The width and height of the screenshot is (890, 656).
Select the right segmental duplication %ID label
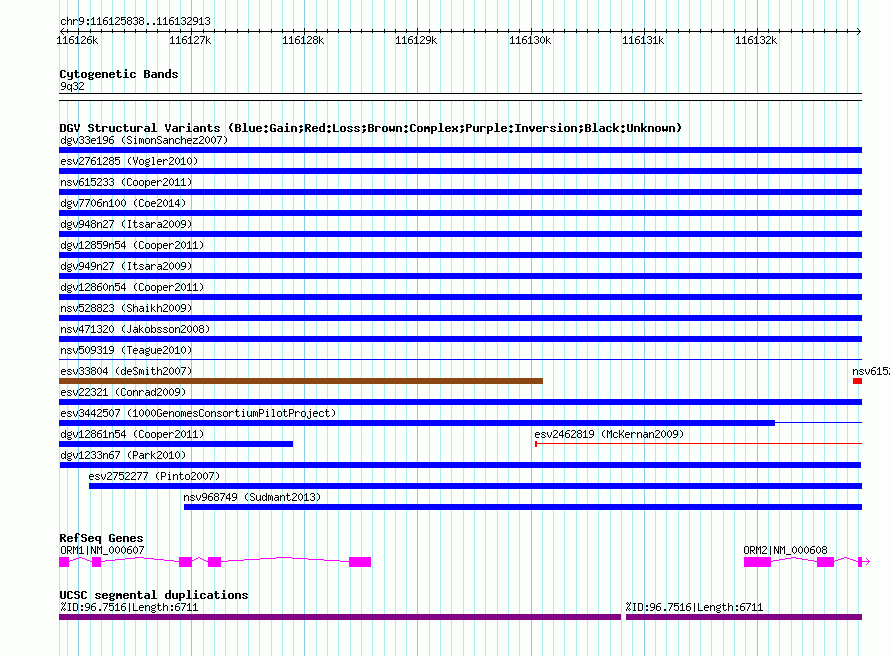pyautogui.click(x=694, y=607)
